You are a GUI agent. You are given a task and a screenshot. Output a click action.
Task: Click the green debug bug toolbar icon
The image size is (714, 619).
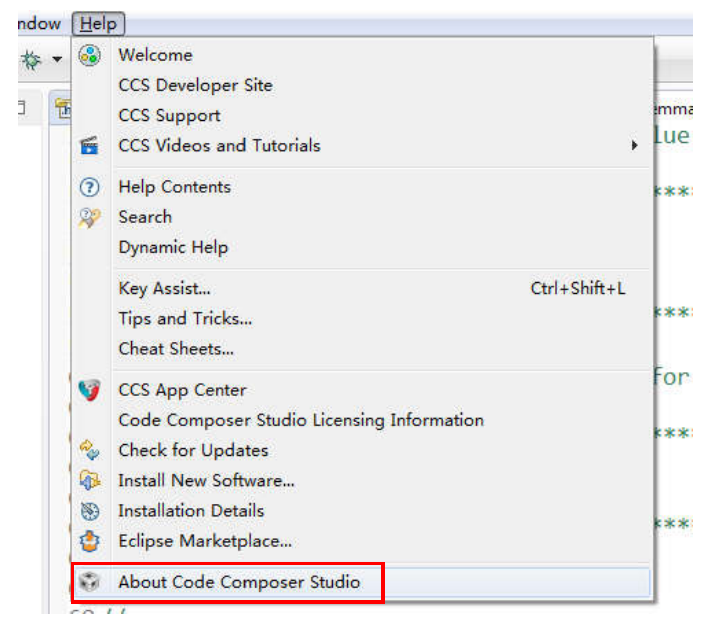[x=31, y=60]
